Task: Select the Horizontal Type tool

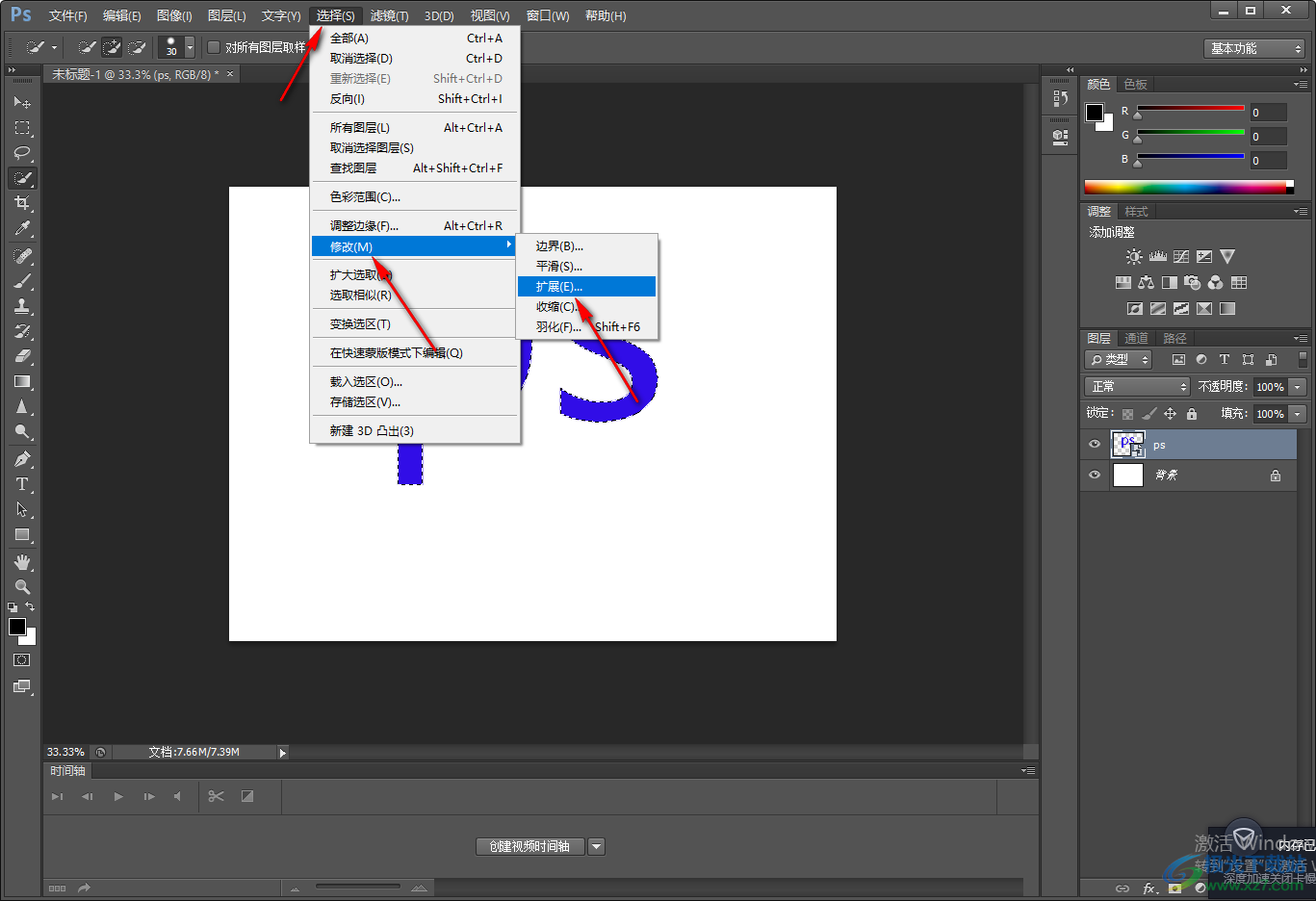Action: click(x=22, y=484)
